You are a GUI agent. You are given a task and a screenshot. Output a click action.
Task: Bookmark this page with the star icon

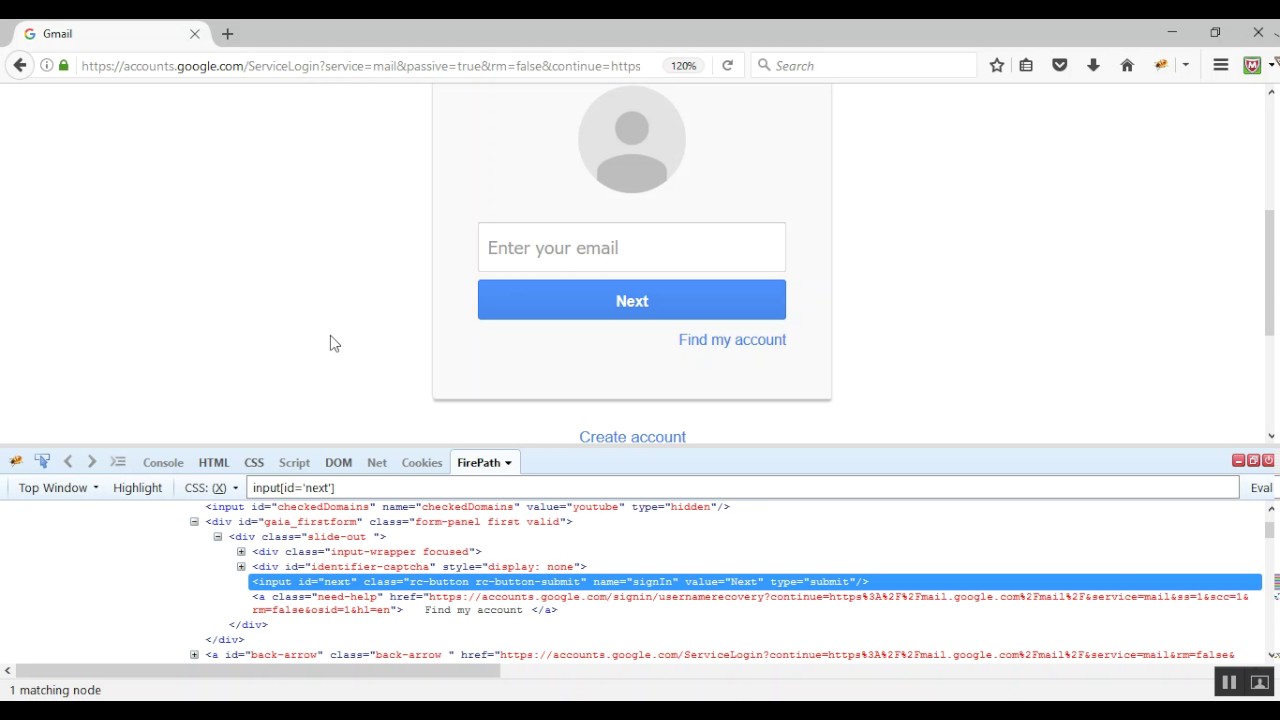[x=997, y=65]
